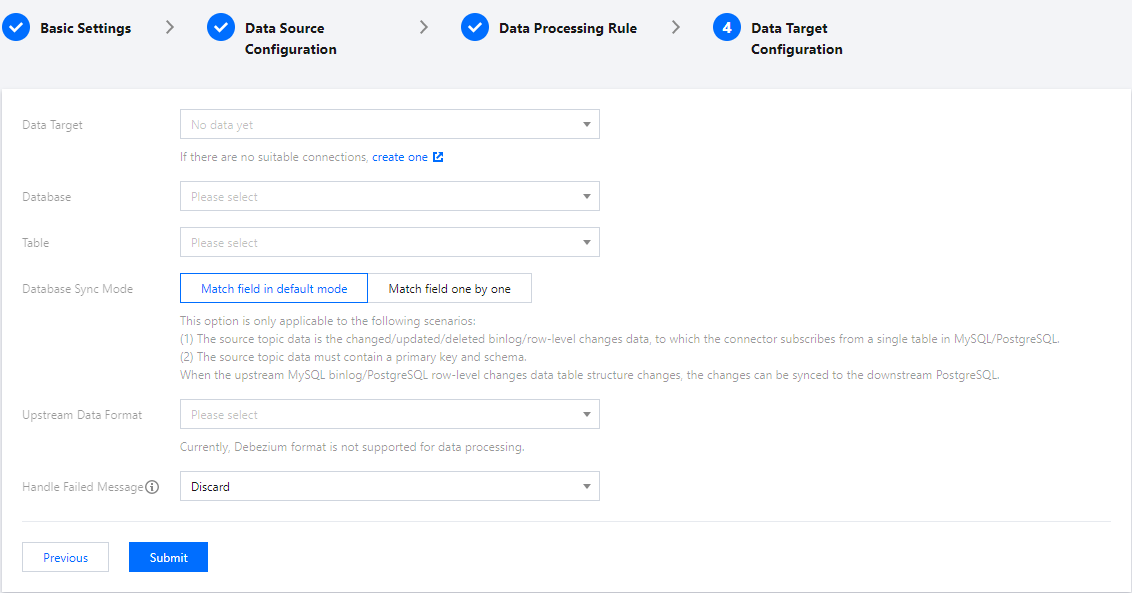Go to the Data Processing Rule step

coord(567,28)
